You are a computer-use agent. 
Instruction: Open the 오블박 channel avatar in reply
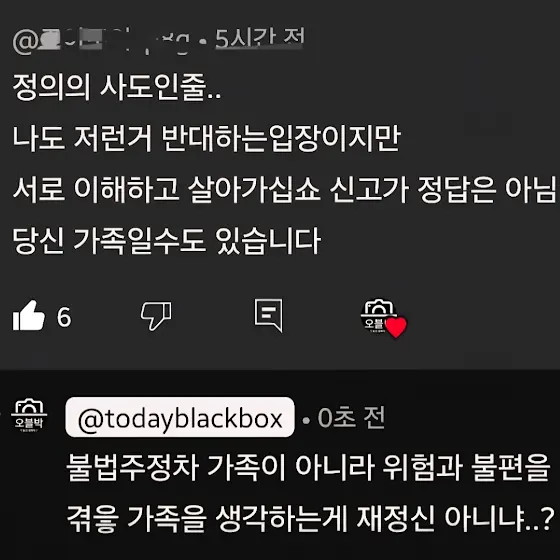[29, 415]
